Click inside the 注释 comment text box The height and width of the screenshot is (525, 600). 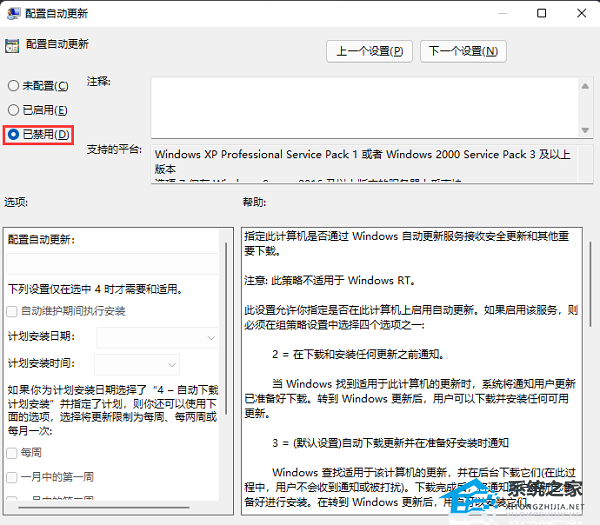point(364,105)
